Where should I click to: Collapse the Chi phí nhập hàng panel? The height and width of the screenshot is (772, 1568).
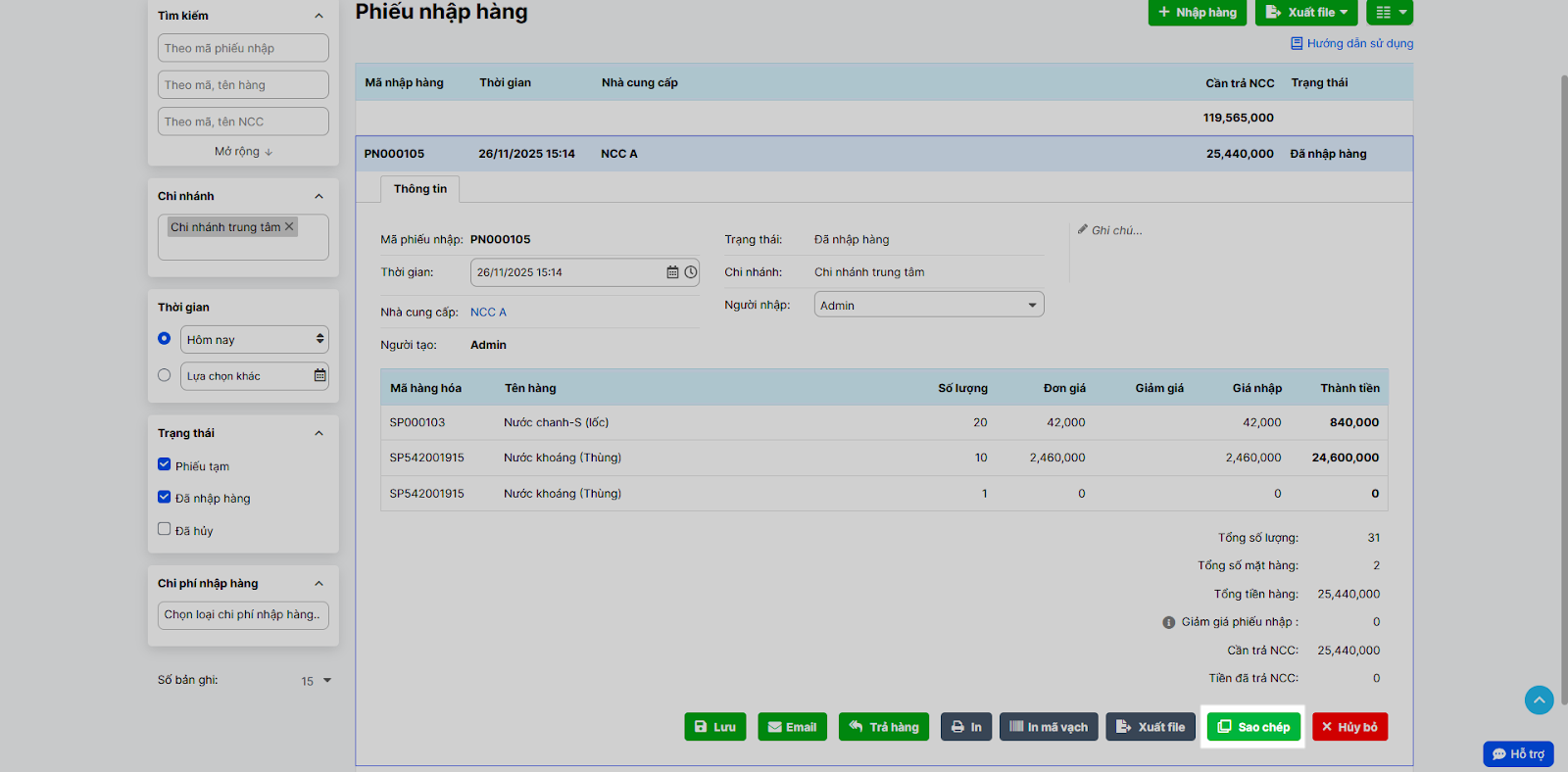(x=318, y=584)
